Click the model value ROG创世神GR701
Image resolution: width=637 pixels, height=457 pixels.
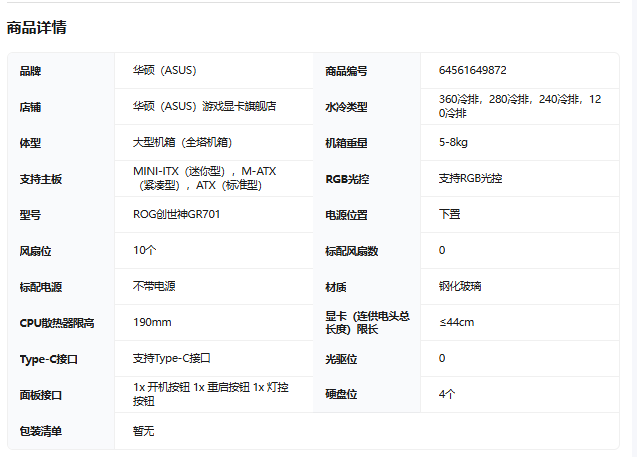[176, 214]
